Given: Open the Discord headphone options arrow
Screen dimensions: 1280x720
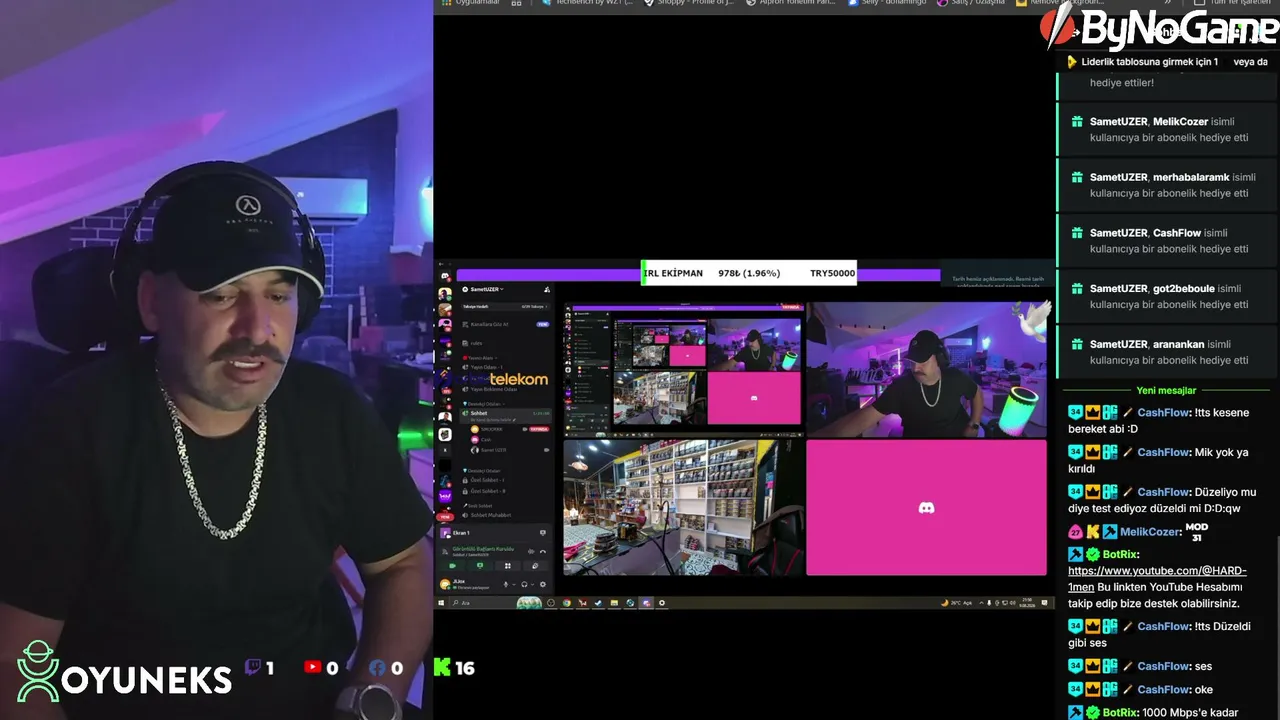Looking at the screenshot, I should tap(531, 584).
